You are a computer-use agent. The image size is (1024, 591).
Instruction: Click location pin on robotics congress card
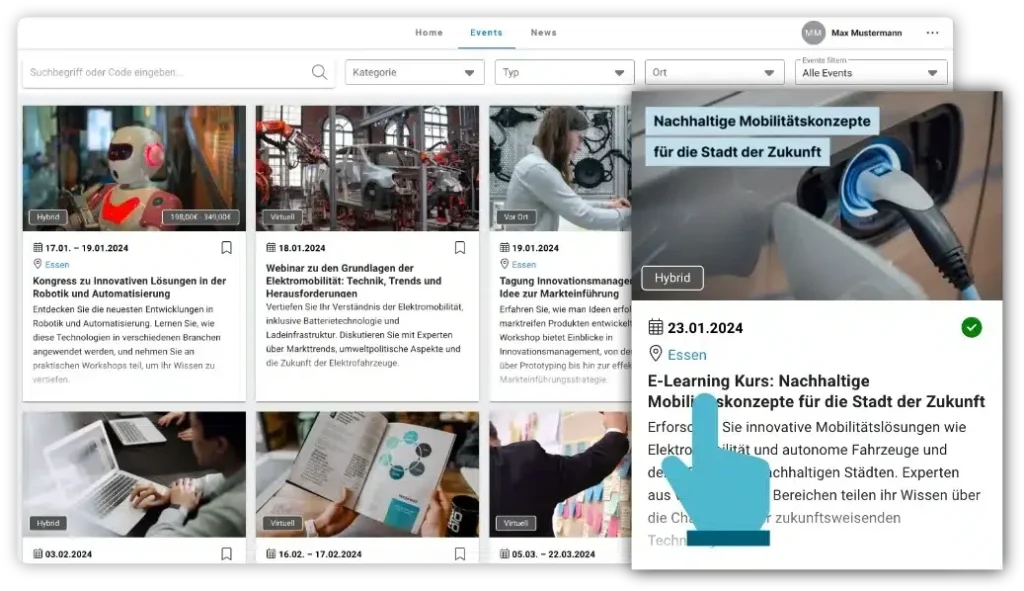(x=38, y=265)
